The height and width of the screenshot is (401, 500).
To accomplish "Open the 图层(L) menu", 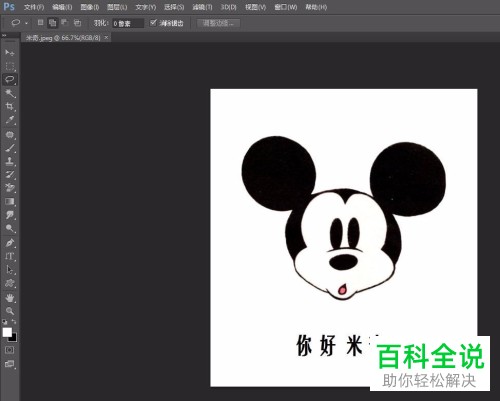I will (117, 7).
